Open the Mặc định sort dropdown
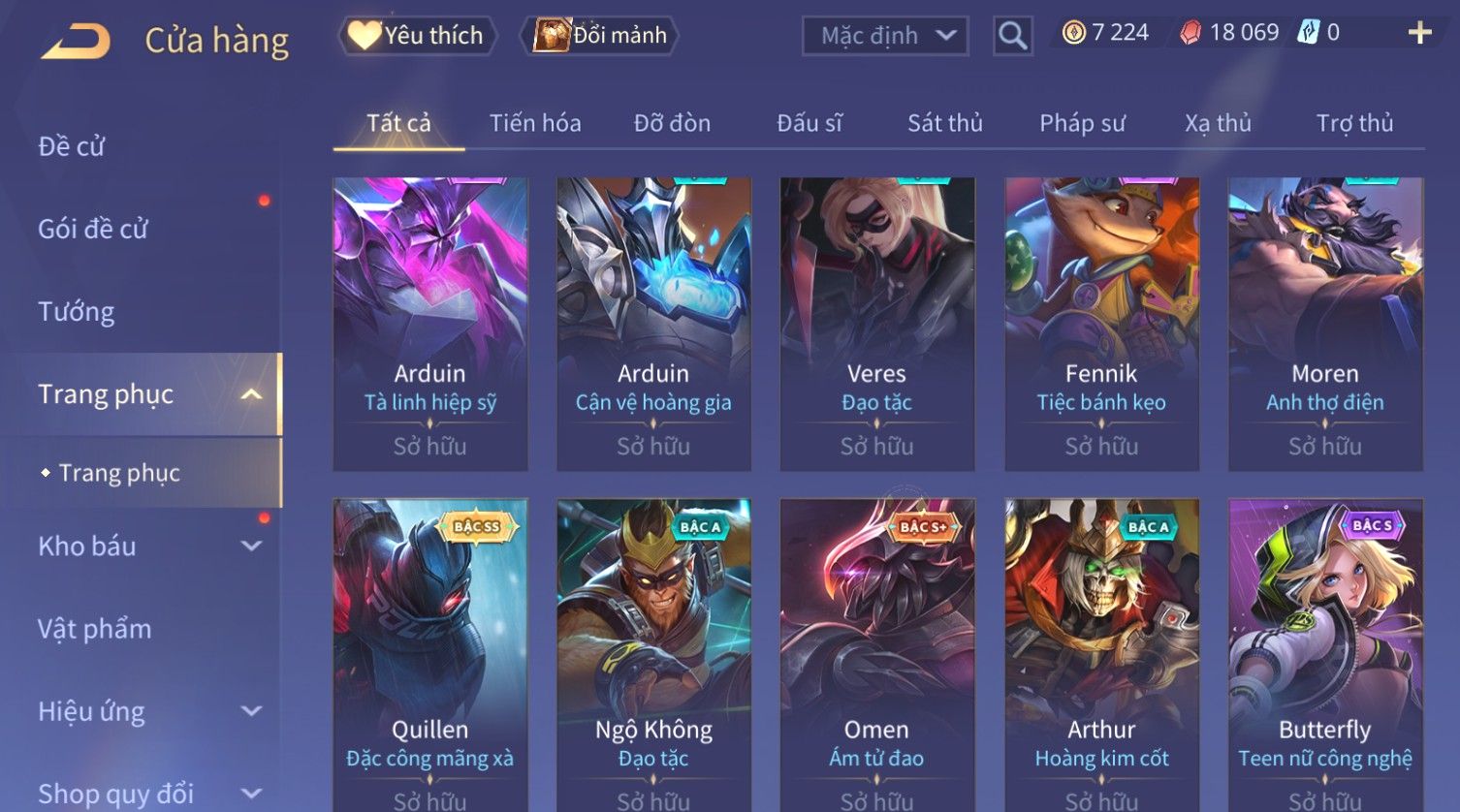This screenshot has height=812, width=1460. click(884, 36)
